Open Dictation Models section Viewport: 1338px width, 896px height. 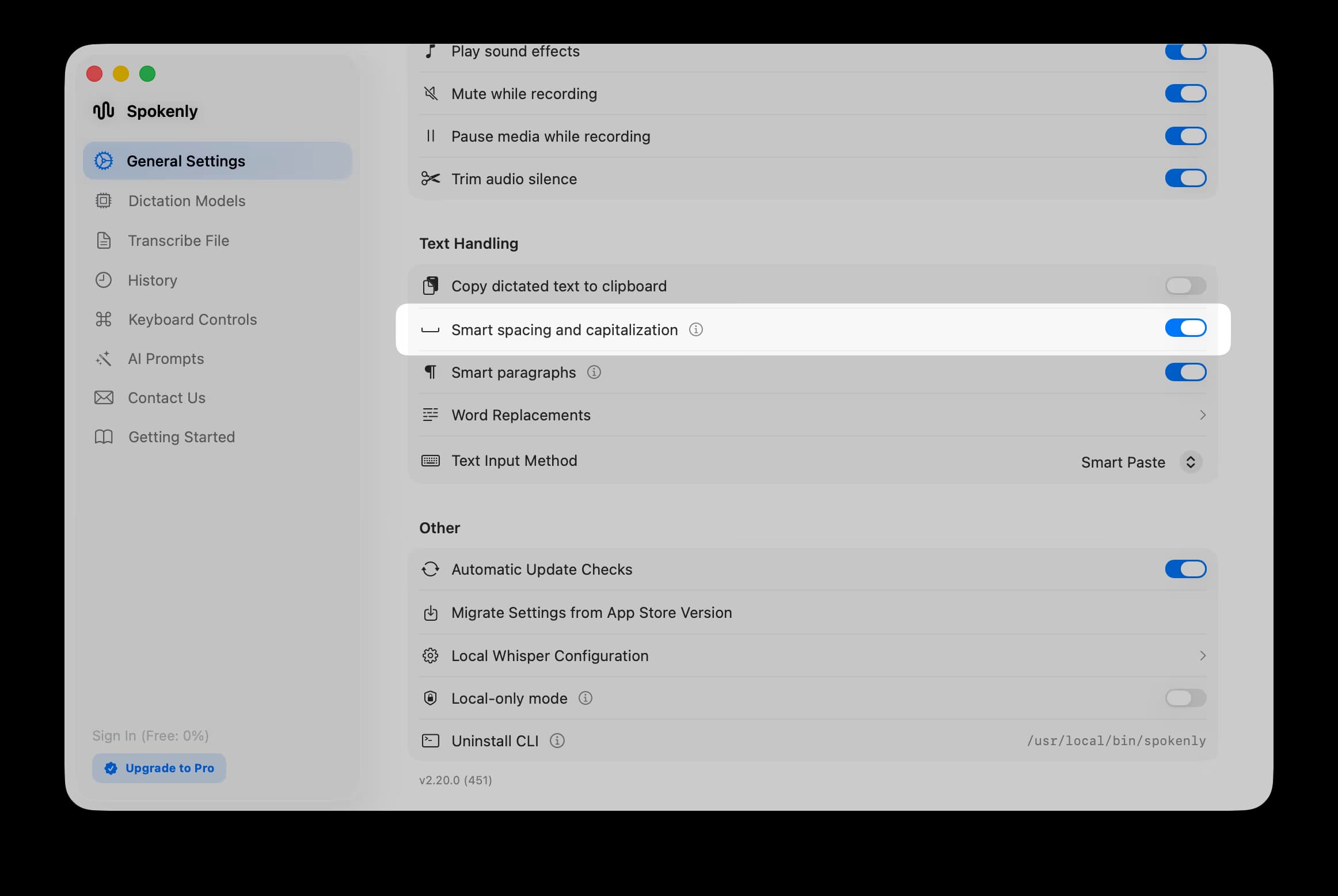[217, 200]
